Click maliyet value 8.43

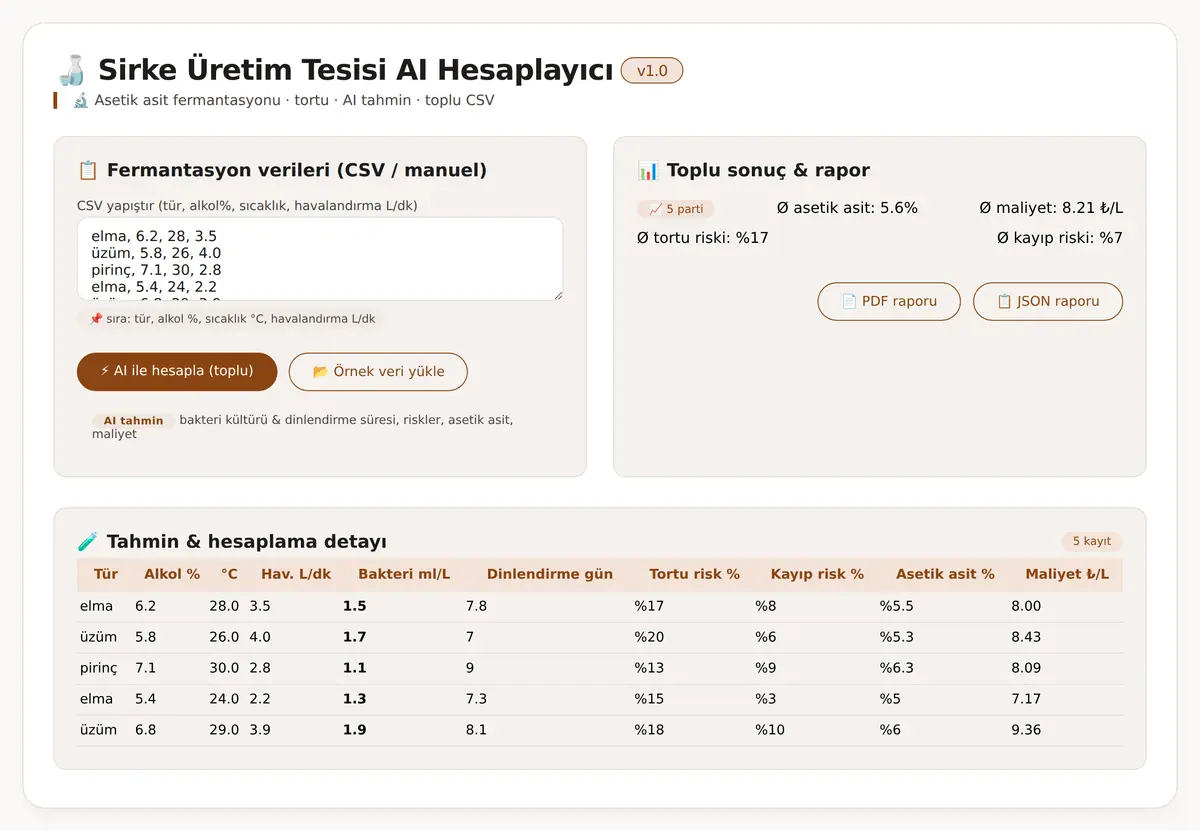(x=1026, y=637)
